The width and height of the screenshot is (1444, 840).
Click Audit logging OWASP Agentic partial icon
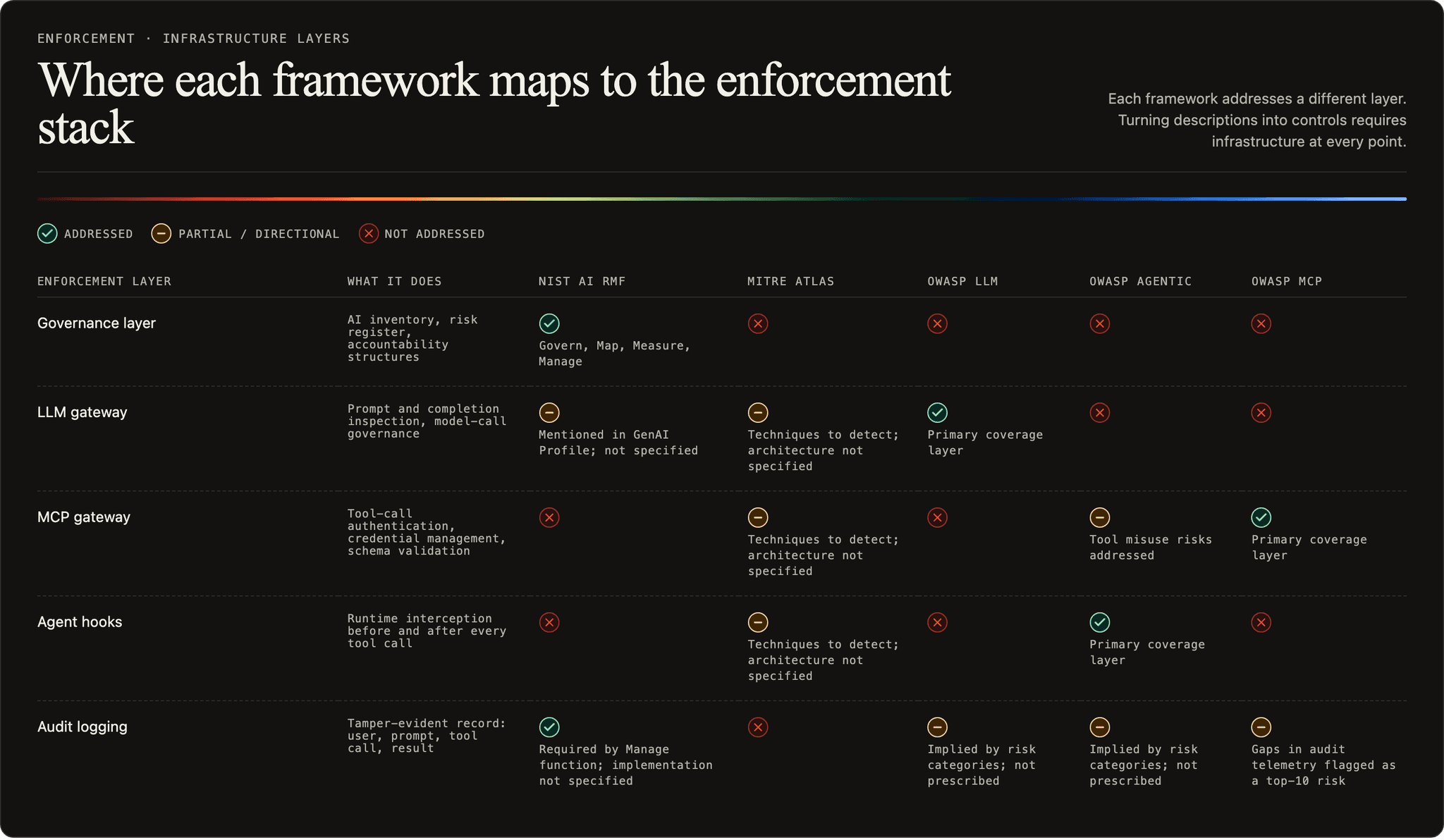point(1100,727)
